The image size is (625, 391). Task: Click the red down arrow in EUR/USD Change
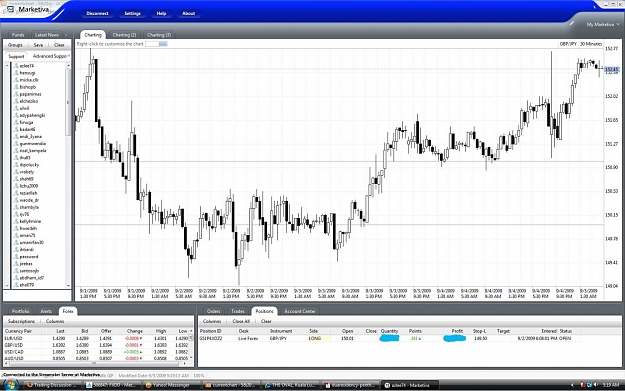click(141, 338)
